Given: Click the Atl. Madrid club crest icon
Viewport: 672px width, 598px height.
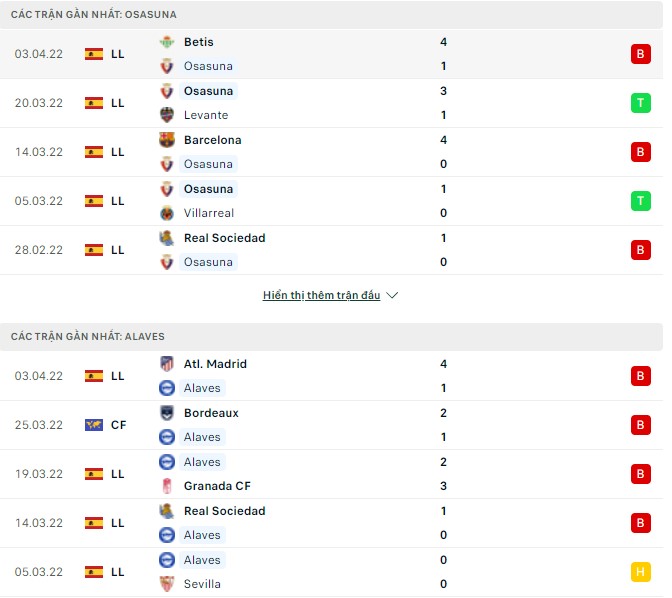Looking at the screenshot, I should pos(167,364).
